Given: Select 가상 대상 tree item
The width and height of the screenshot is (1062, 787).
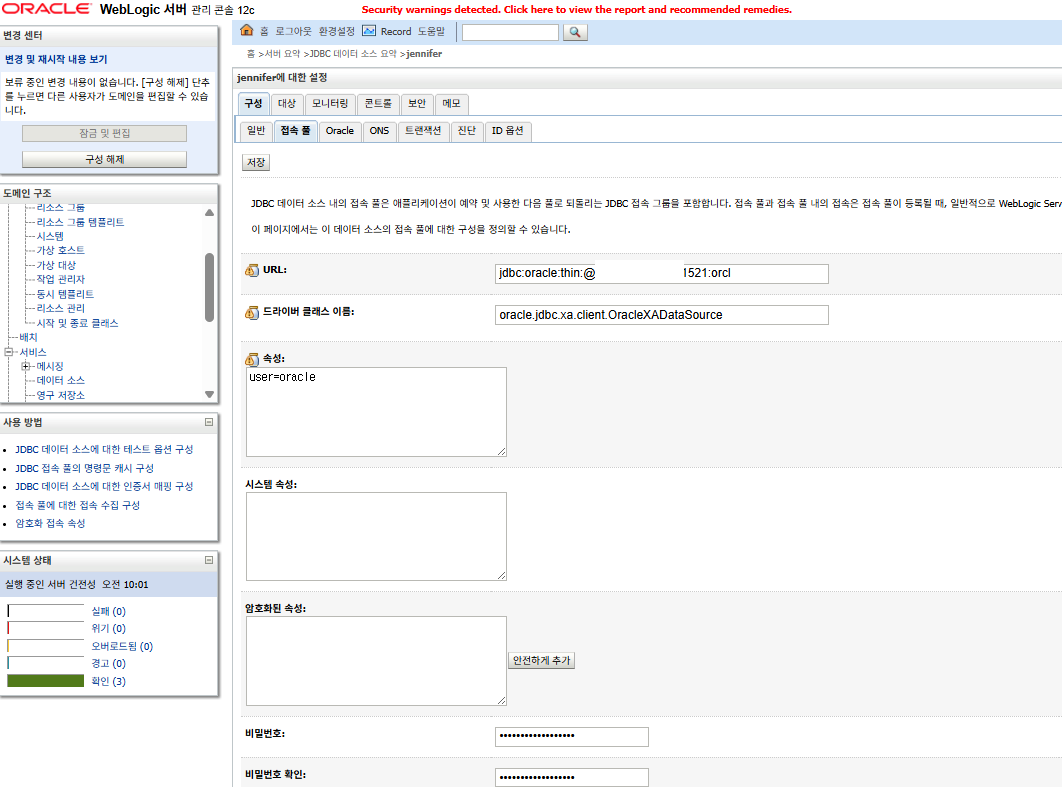Looking at the screenshot, I should tap(56, 265).
